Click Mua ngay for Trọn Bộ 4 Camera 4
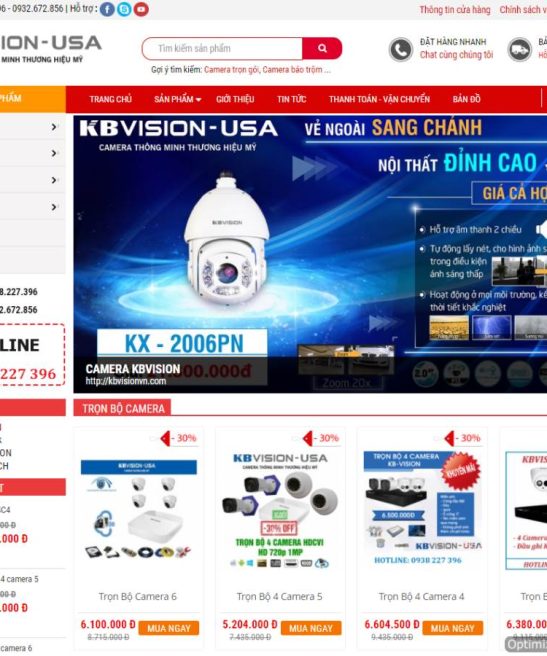The height and width of the screenshot is (656, 547). click(x=453, y=628)
